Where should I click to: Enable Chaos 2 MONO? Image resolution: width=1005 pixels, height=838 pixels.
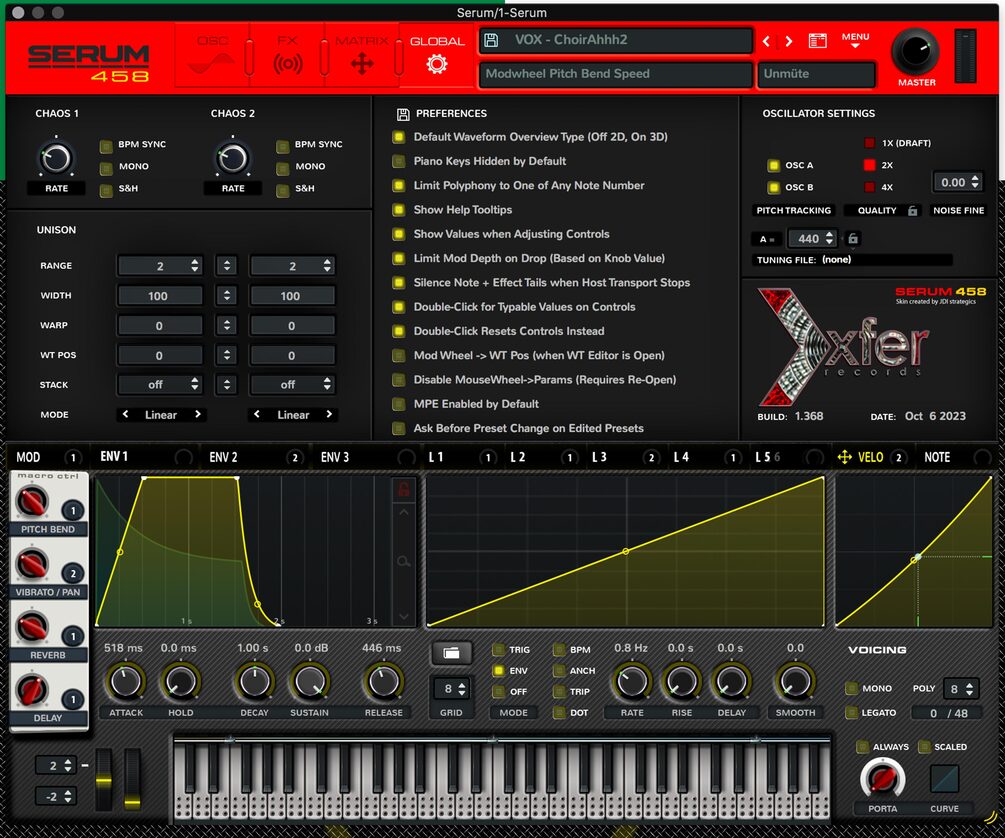coord(283,167)
